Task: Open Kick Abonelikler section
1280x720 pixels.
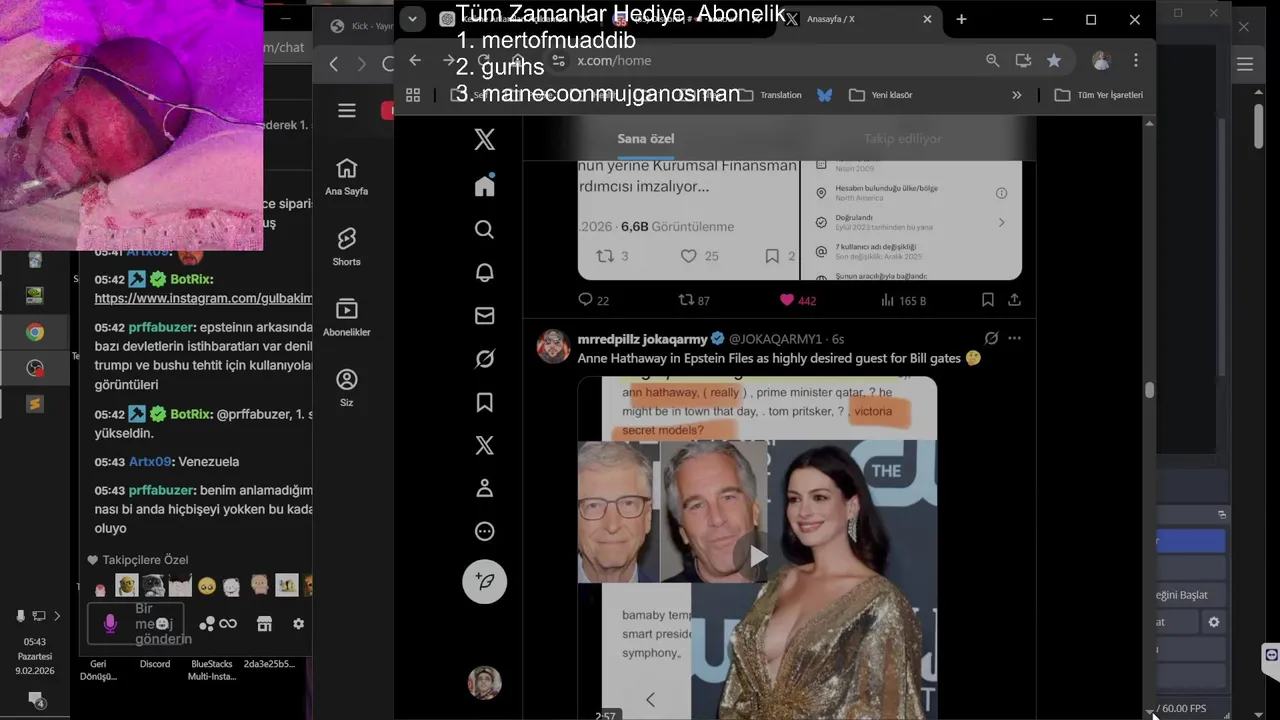Action: pyautogui.click(x=347, y=317)
